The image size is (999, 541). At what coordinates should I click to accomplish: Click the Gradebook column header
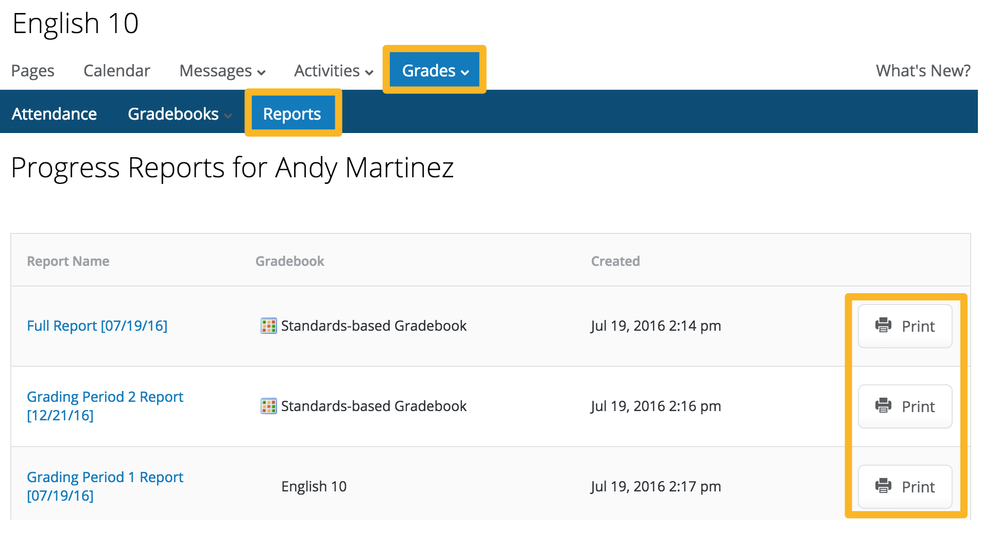pos(290,261)
